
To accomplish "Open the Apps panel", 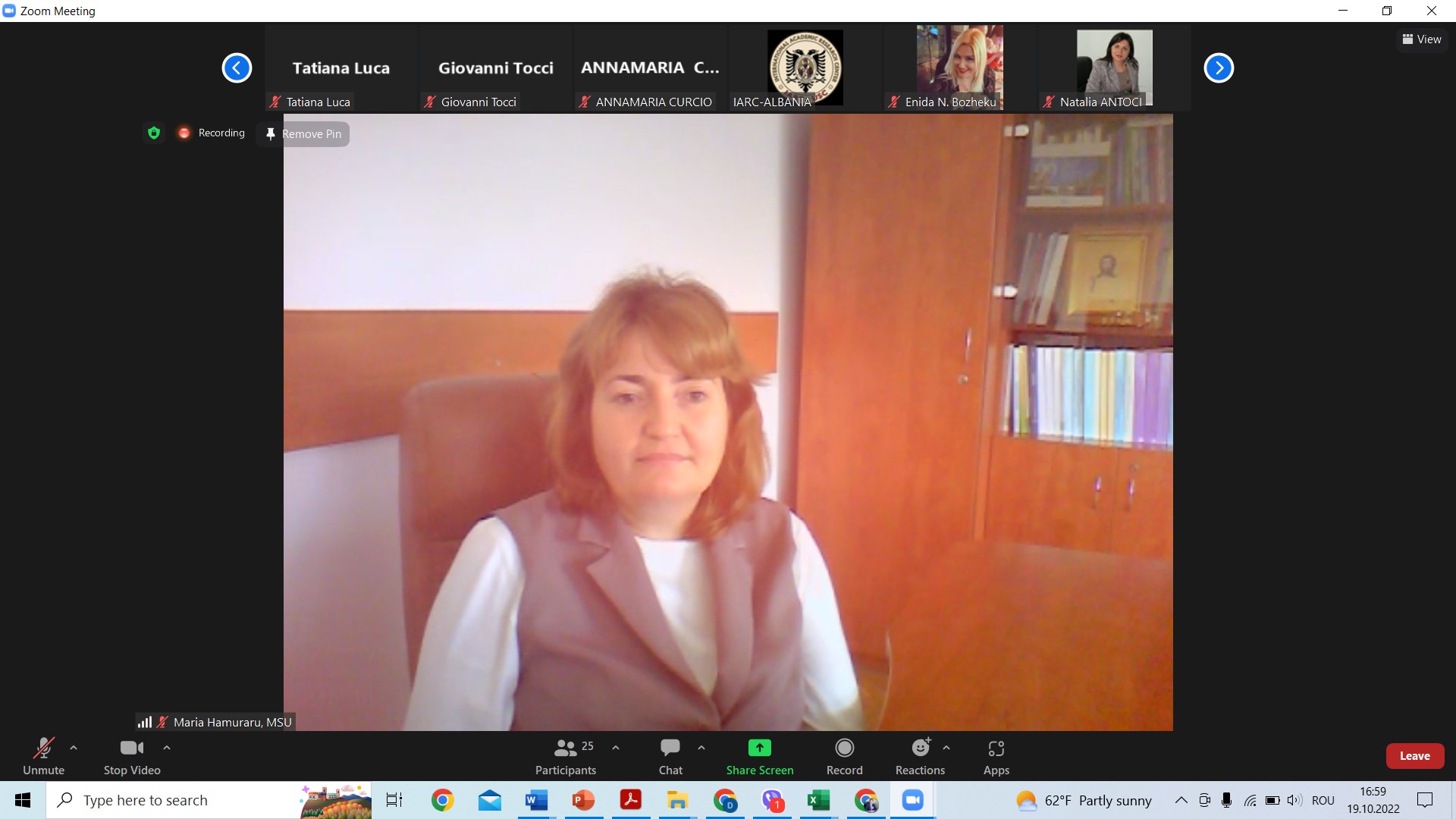I will pyautogui.click(x=996, y=756).
